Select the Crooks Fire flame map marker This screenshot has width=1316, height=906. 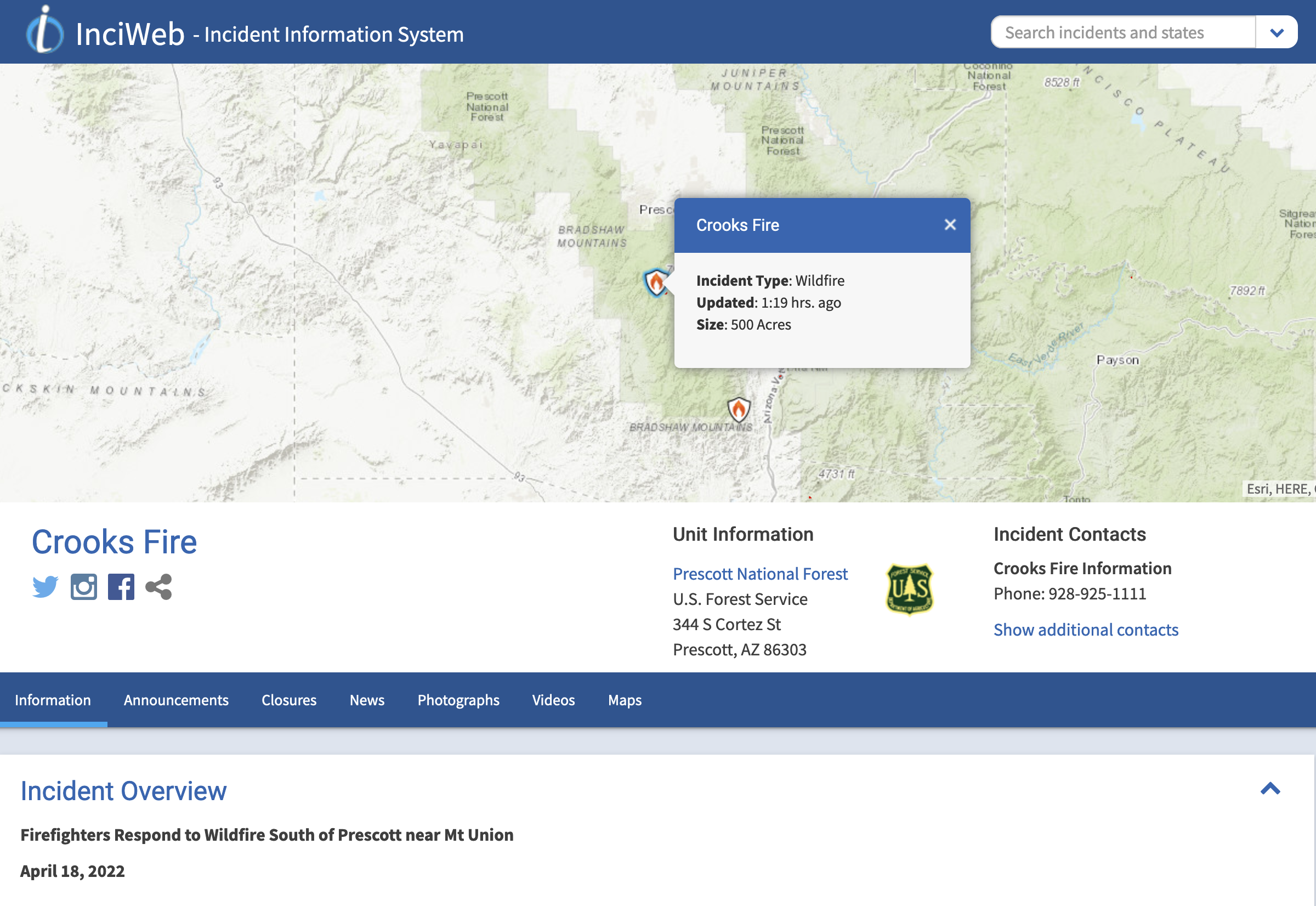(656, 282)
